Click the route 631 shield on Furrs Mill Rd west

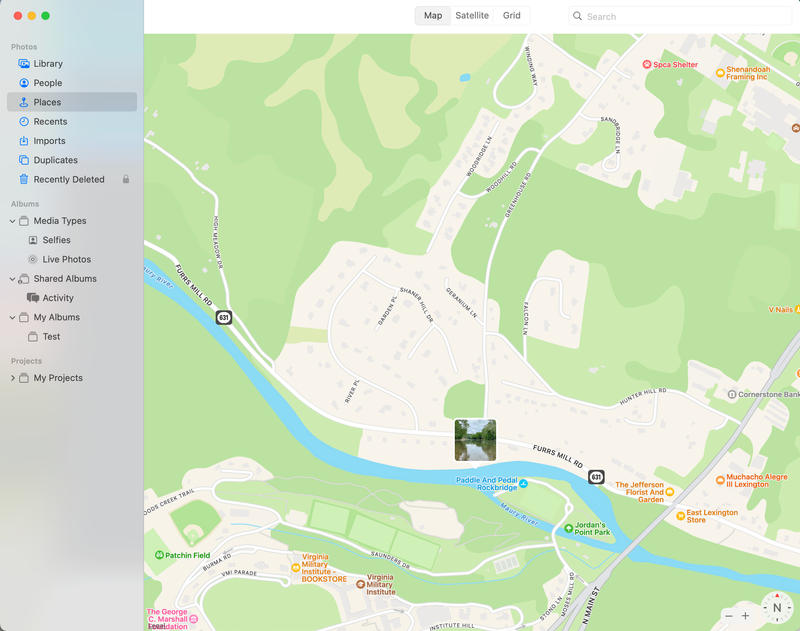pos(223,317)
